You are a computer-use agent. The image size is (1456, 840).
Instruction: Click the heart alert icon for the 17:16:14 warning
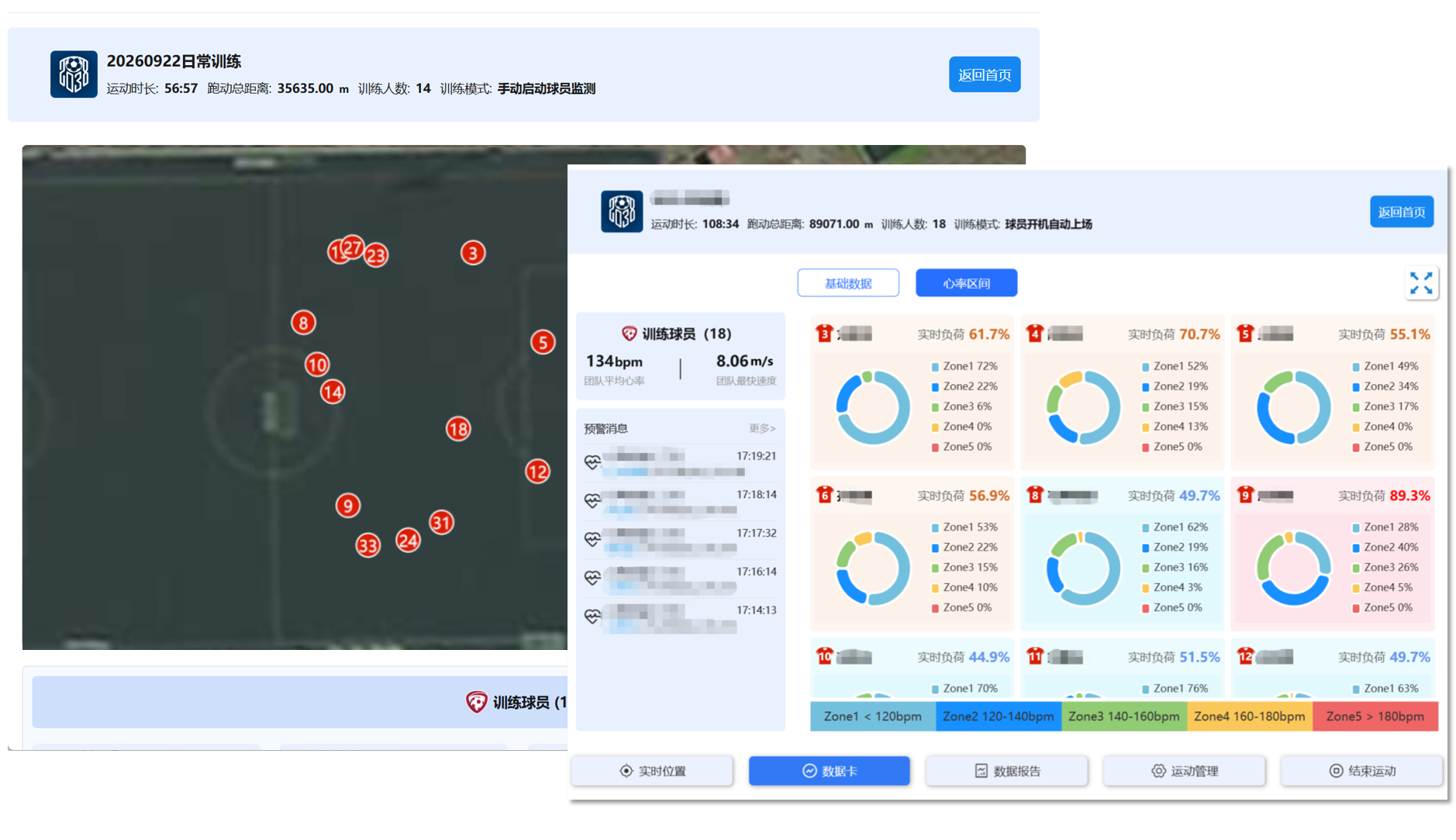coord(592,578)
